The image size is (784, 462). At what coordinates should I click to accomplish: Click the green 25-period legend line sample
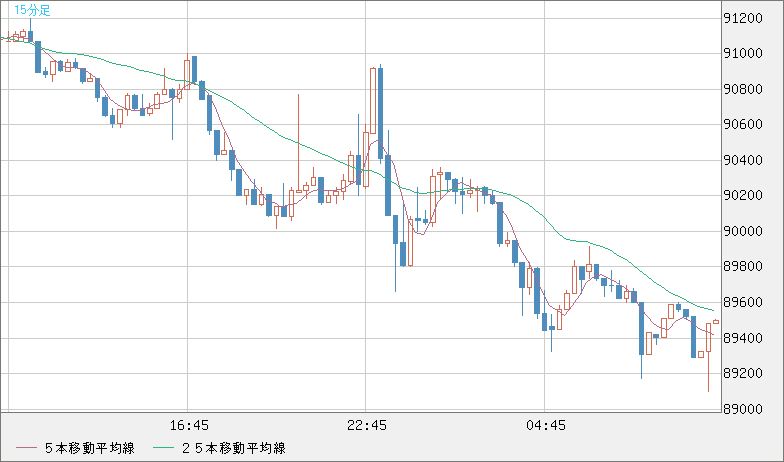[164, 448]
